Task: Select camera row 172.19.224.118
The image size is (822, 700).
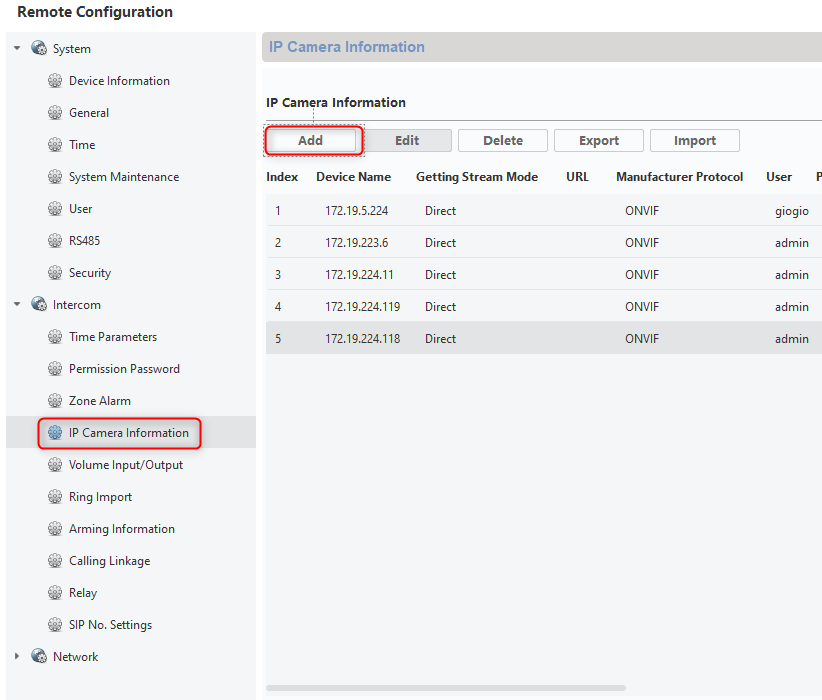Action: (544, 338)
